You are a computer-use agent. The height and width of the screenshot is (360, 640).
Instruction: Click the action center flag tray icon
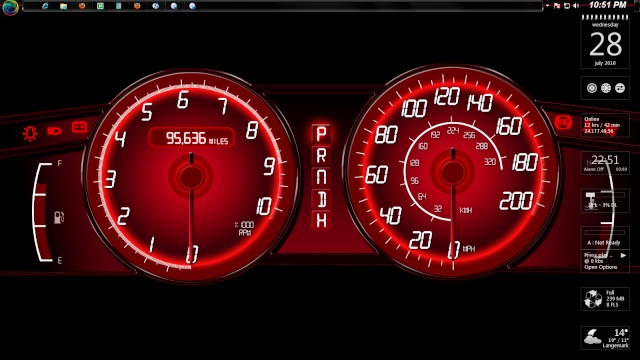click(x=557, y=6)
